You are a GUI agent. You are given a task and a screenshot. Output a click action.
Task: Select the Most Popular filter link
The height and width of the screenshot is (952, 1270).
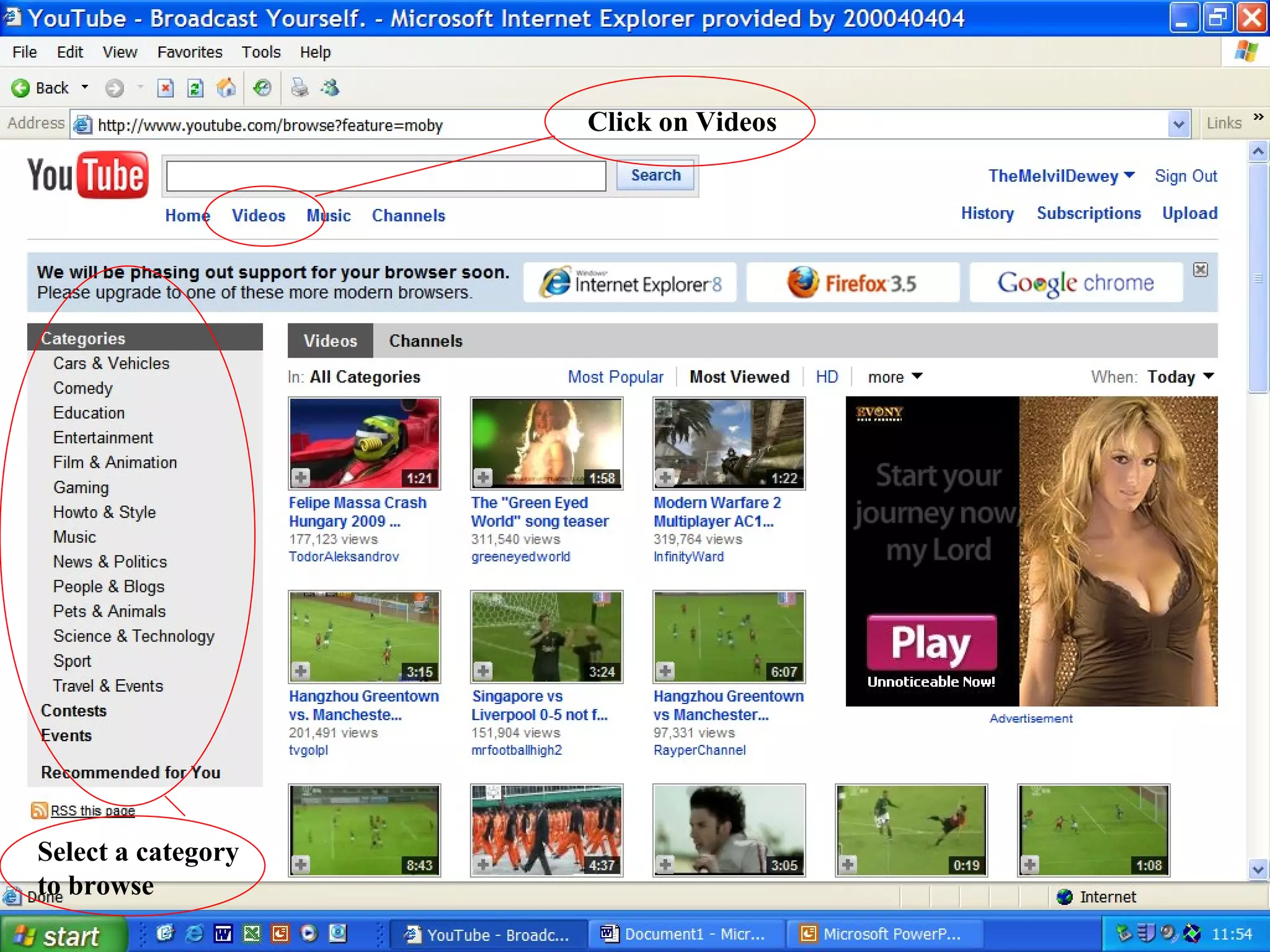616,377
